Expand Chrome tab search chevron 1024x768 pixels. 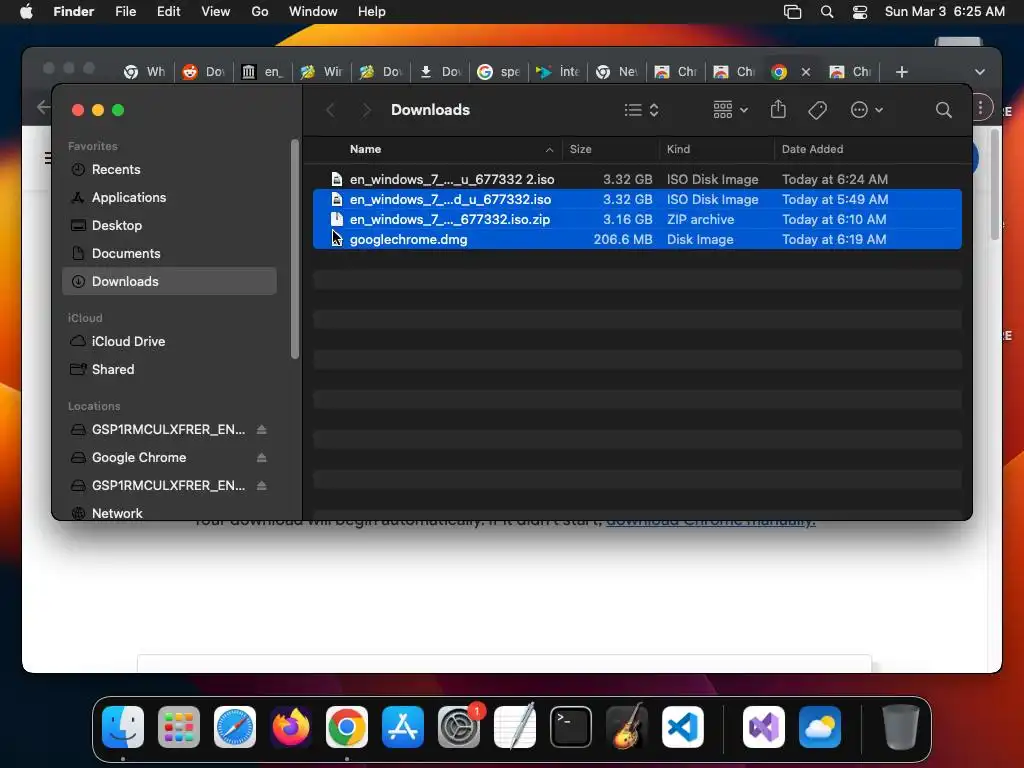click(x=980, y=72)
